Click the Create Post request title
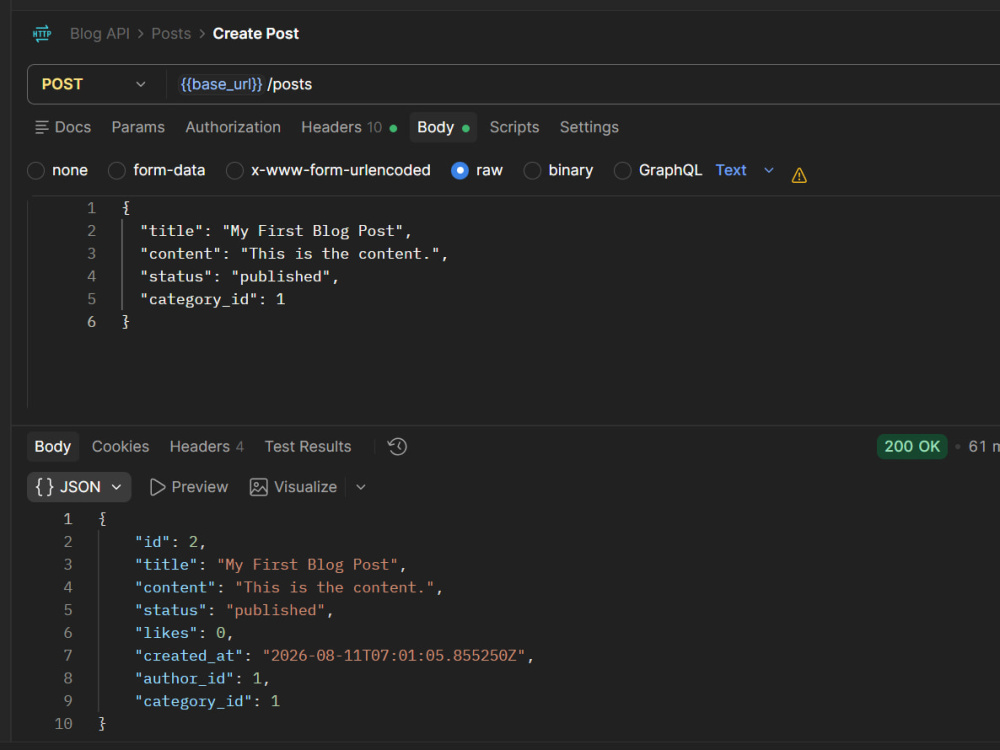Viewport: 1000px width, 750px height. pyautogui.click(x=256, y=34)
